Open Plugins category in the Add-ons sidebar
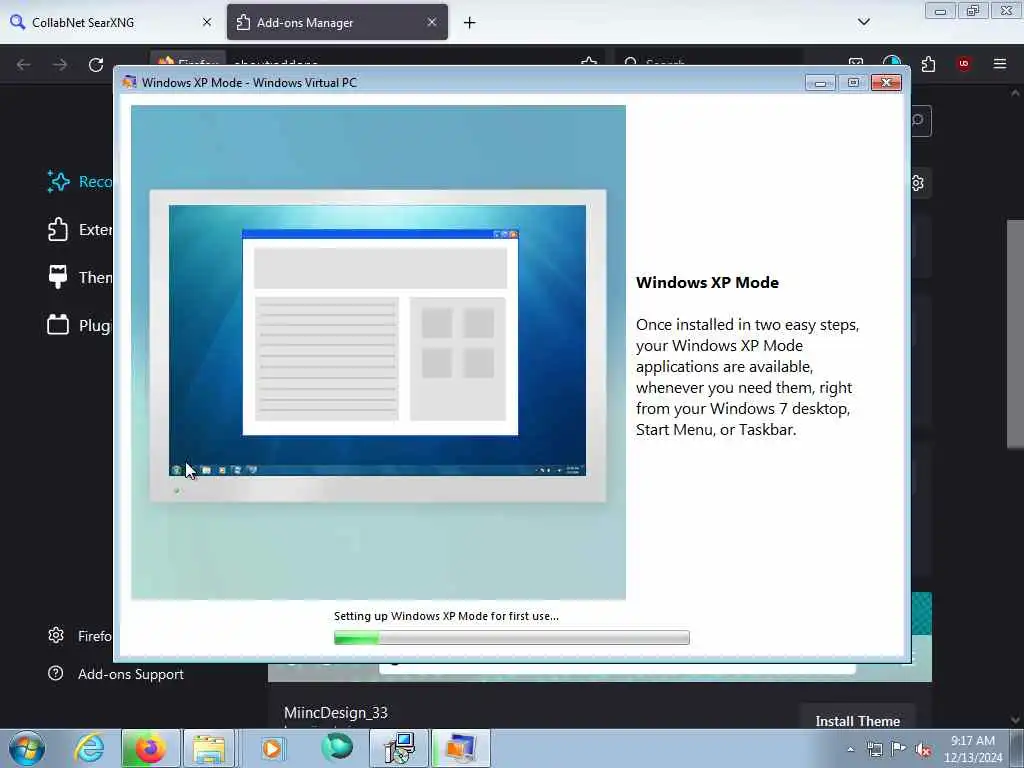This screenshot has height=768, width=1024. pyautogui.click(x=80, y=325)
